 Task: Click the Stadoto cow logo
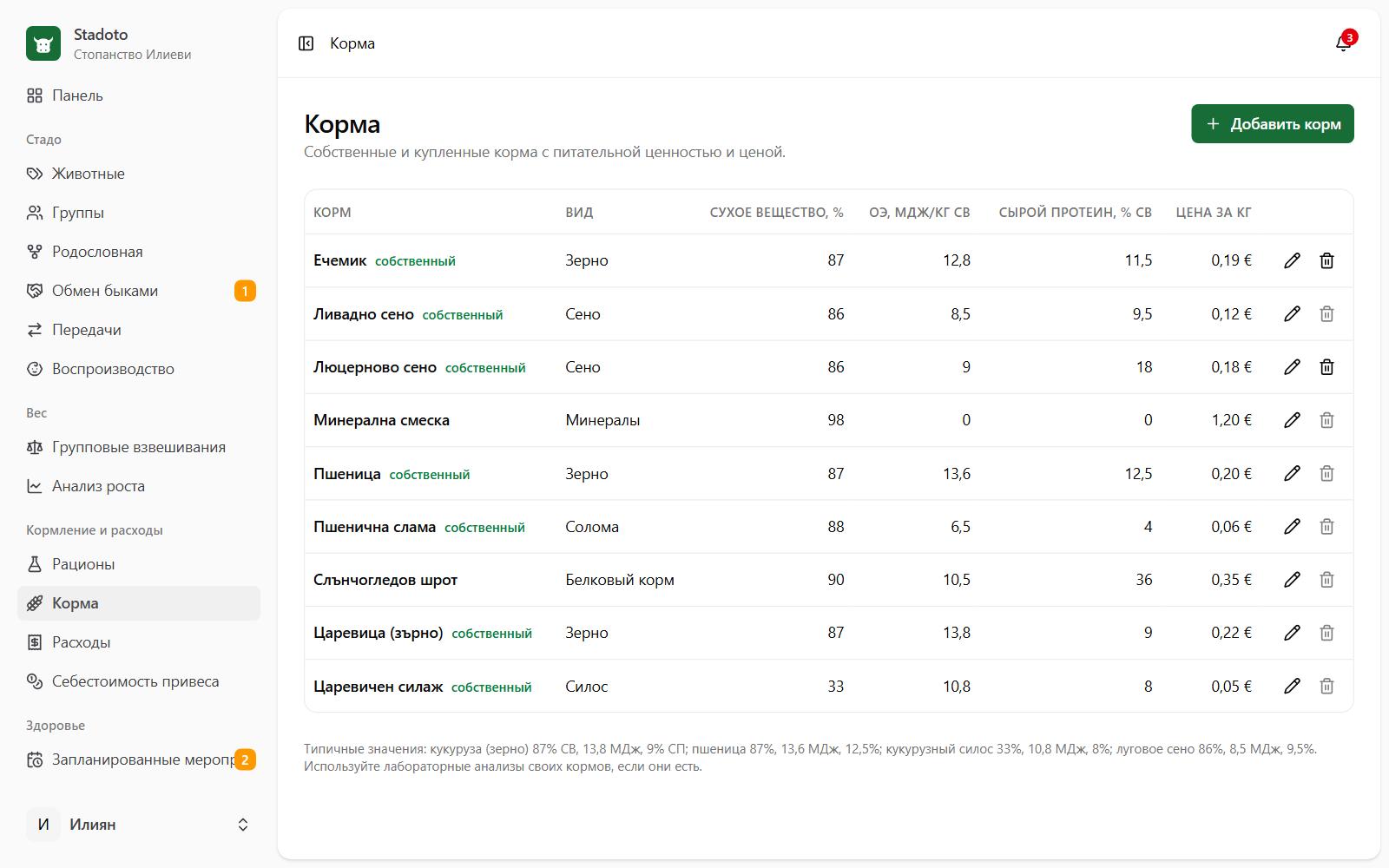point(43,43)
